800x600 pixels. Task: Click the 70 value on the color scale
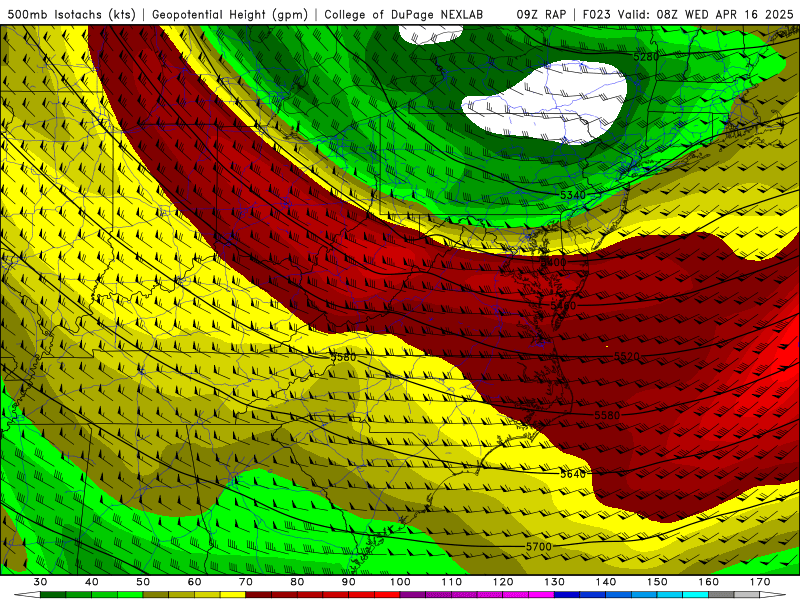pos(246,582)
